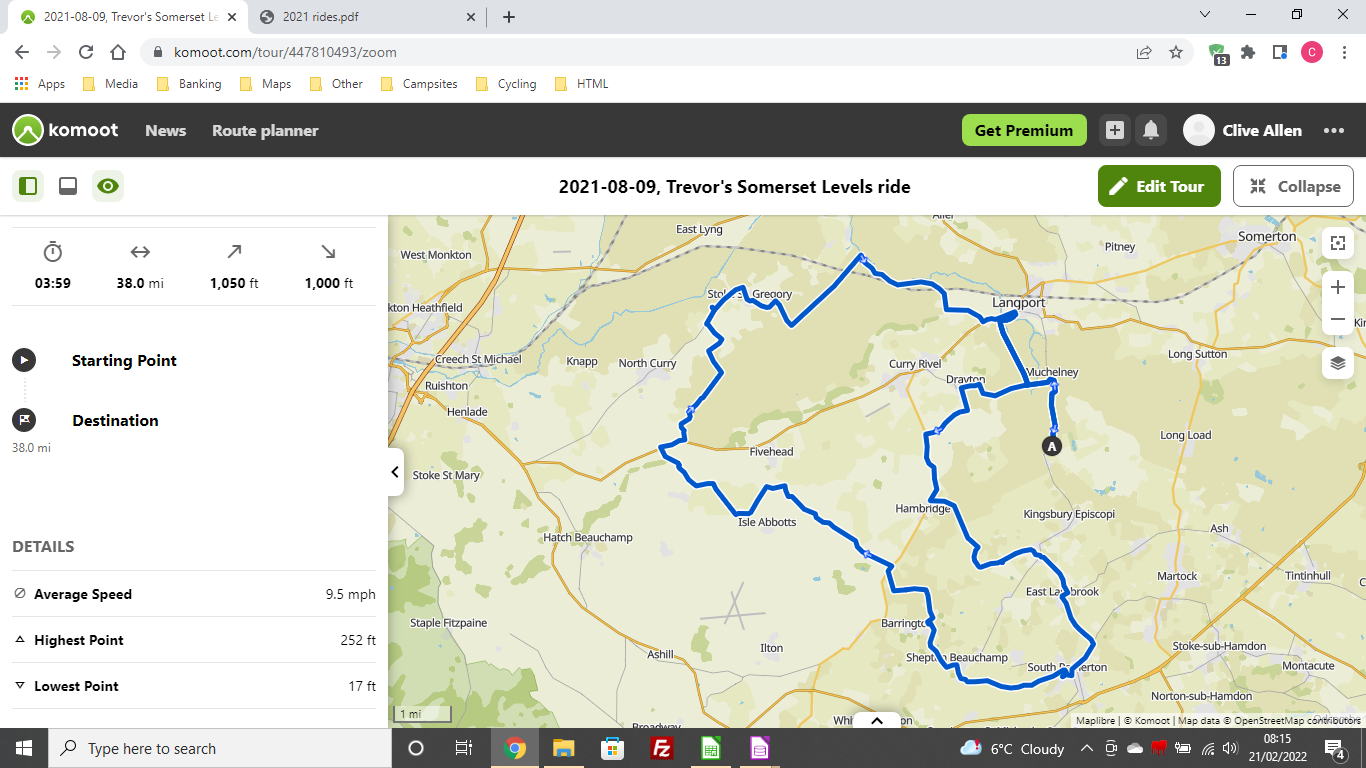The image size is (1366, 768).
Task: Click the Get Premium button
Action: pyautogui.click(x=1024, y=130)
